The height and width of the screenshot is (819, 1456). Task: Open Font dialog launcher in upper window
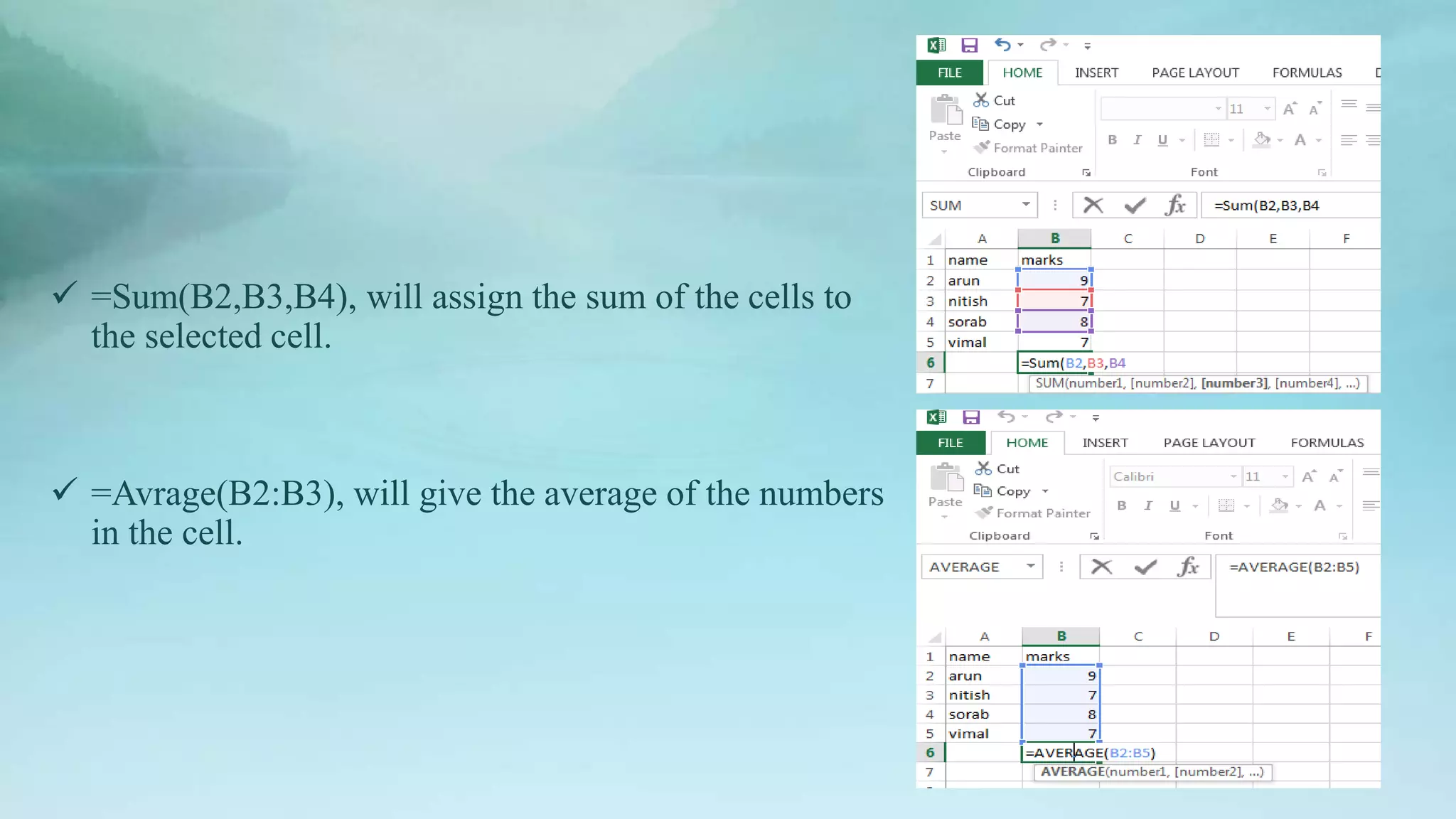tap(1322, 173)
